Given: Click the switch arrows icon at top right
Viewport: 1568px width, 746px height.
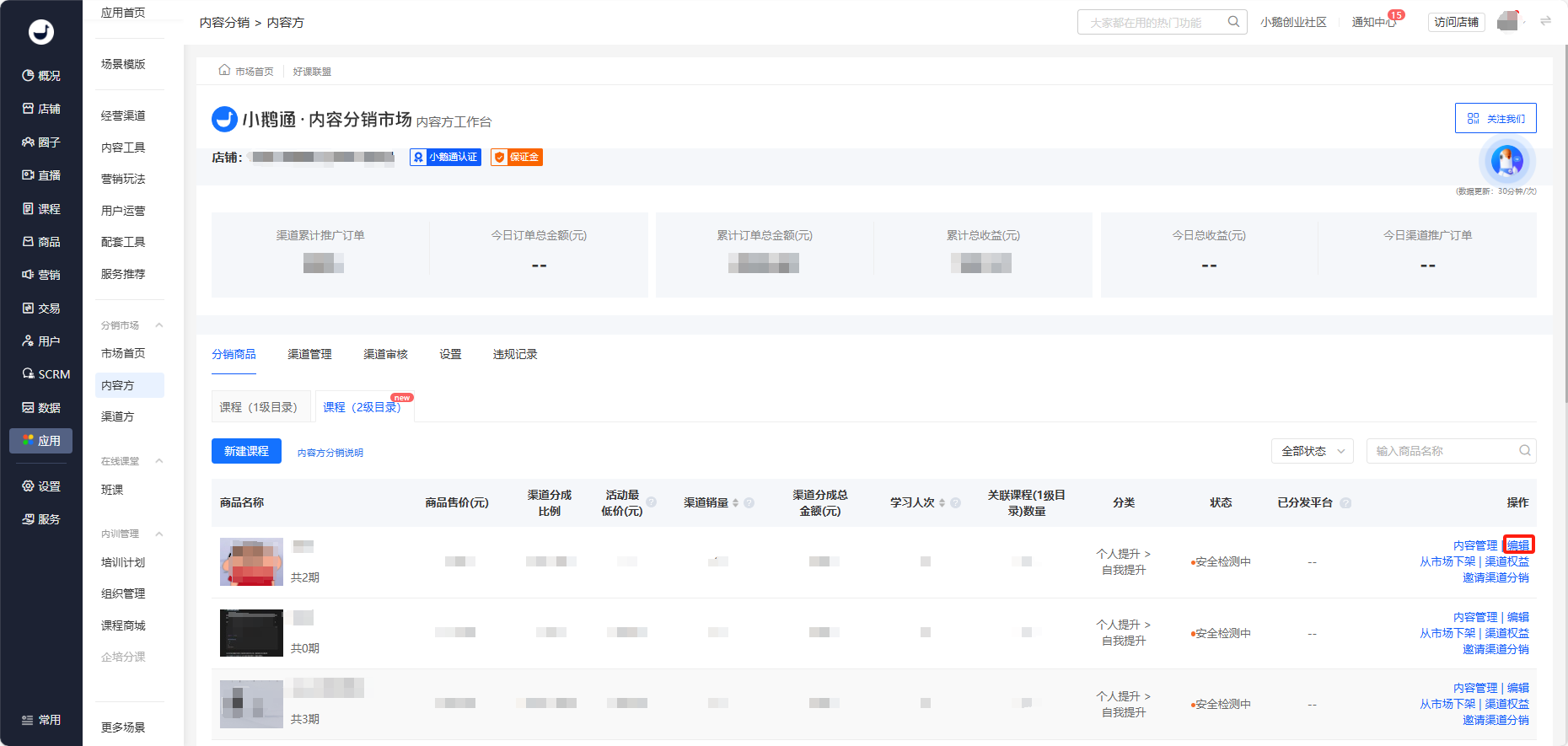Looking at the screenshot, I should tap(1545, 21).
